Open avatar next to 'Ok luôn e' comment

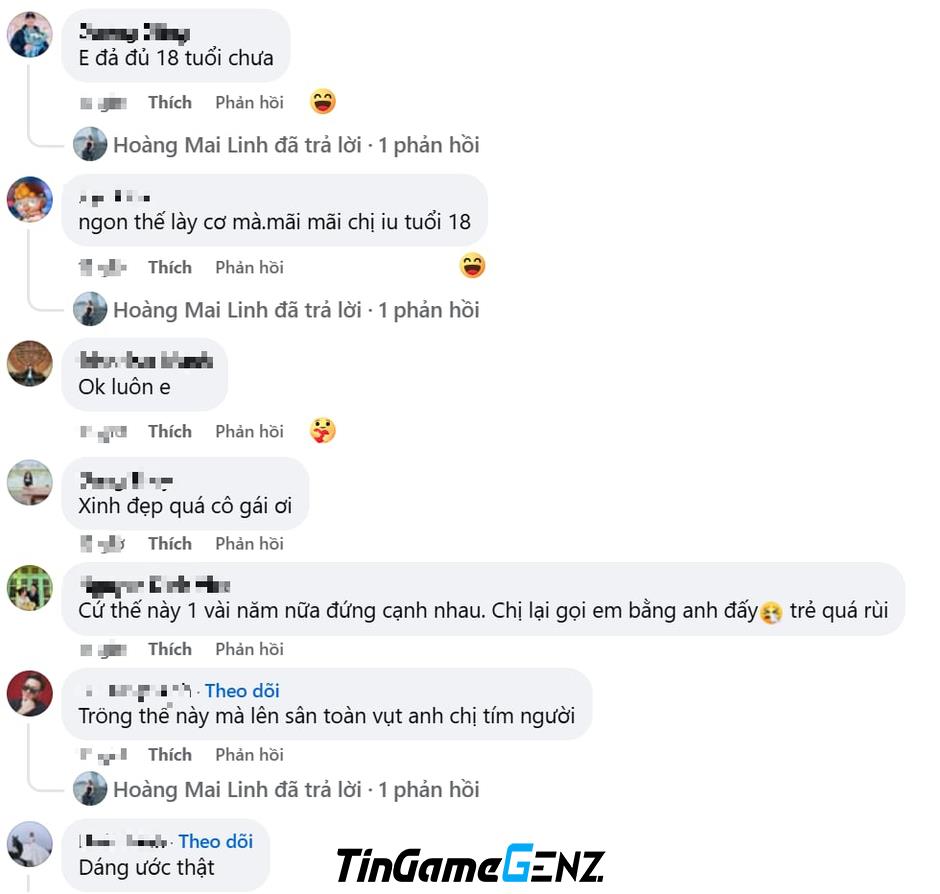click(29, 363)
